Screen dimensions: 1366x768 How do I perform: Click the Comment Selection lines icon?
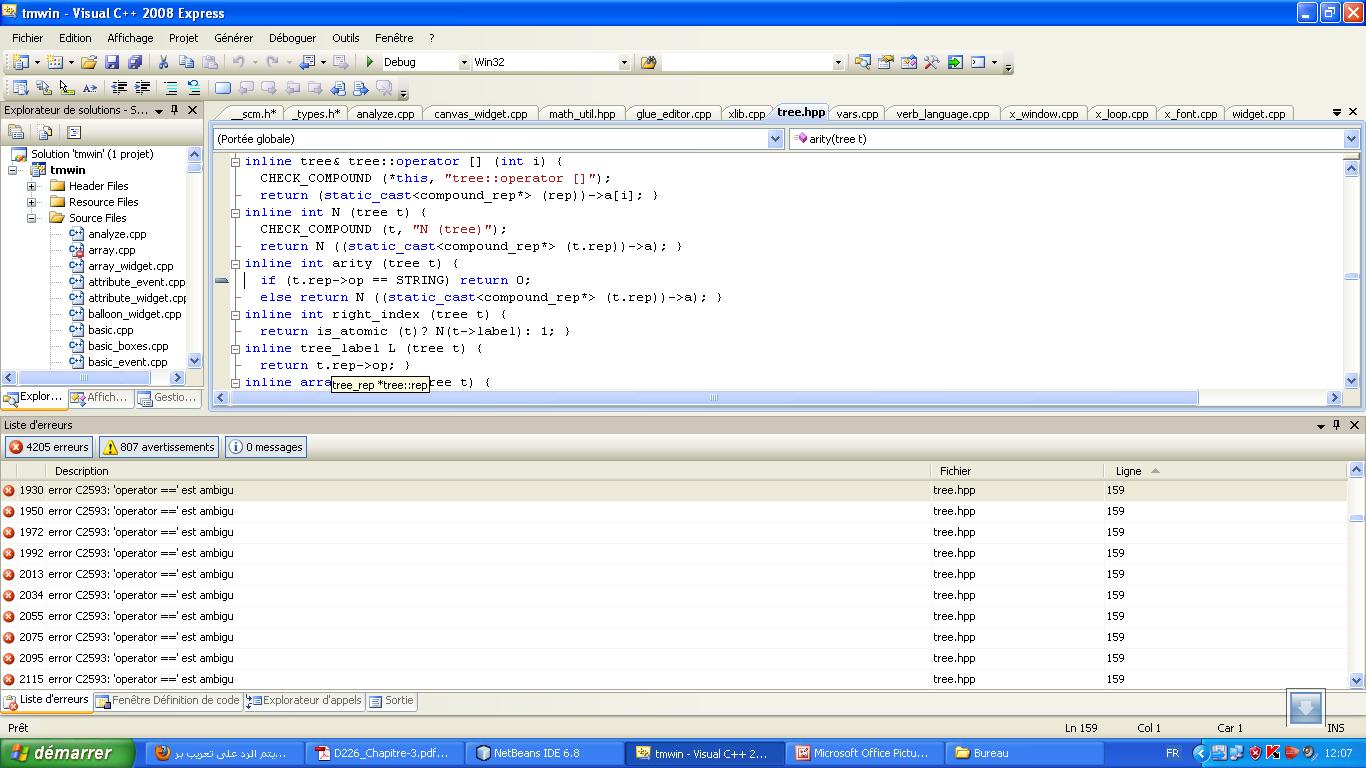click(171, 88)
